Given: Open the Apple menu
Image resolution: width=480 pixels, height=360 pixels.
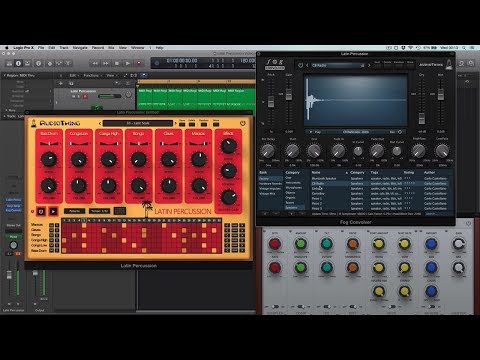Looking at the screenshot, I should coord(6,48).
